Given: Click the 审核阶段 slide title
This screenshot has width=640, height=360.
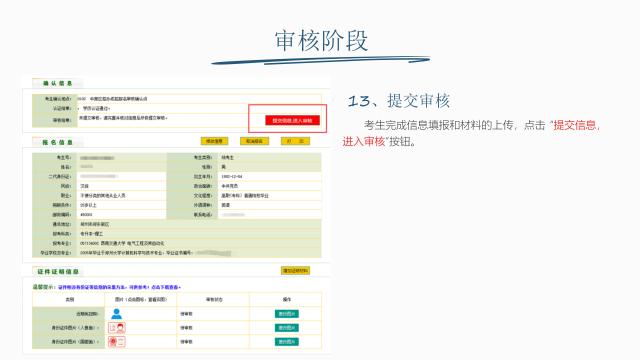Looking at the screenshot, I should point(321,41).
